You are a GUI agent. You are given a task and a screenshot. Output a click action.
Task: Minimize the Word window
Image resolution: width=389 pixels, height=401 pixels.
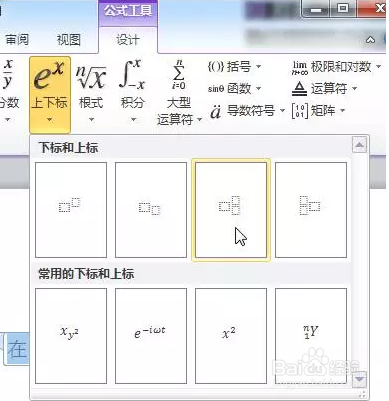coord(315,9)
